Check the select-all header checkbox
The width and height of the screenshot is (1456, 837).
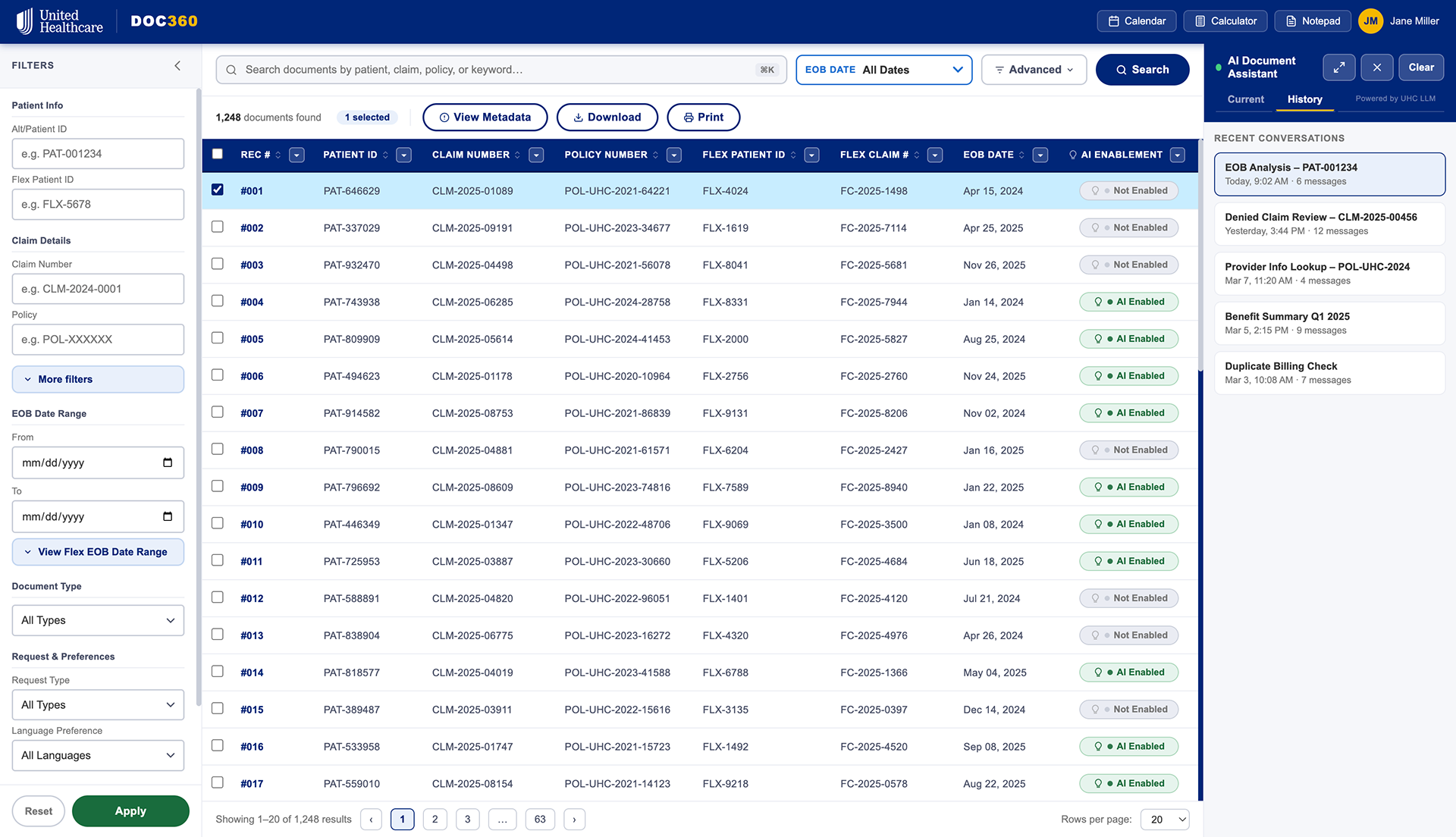[218, 154]
